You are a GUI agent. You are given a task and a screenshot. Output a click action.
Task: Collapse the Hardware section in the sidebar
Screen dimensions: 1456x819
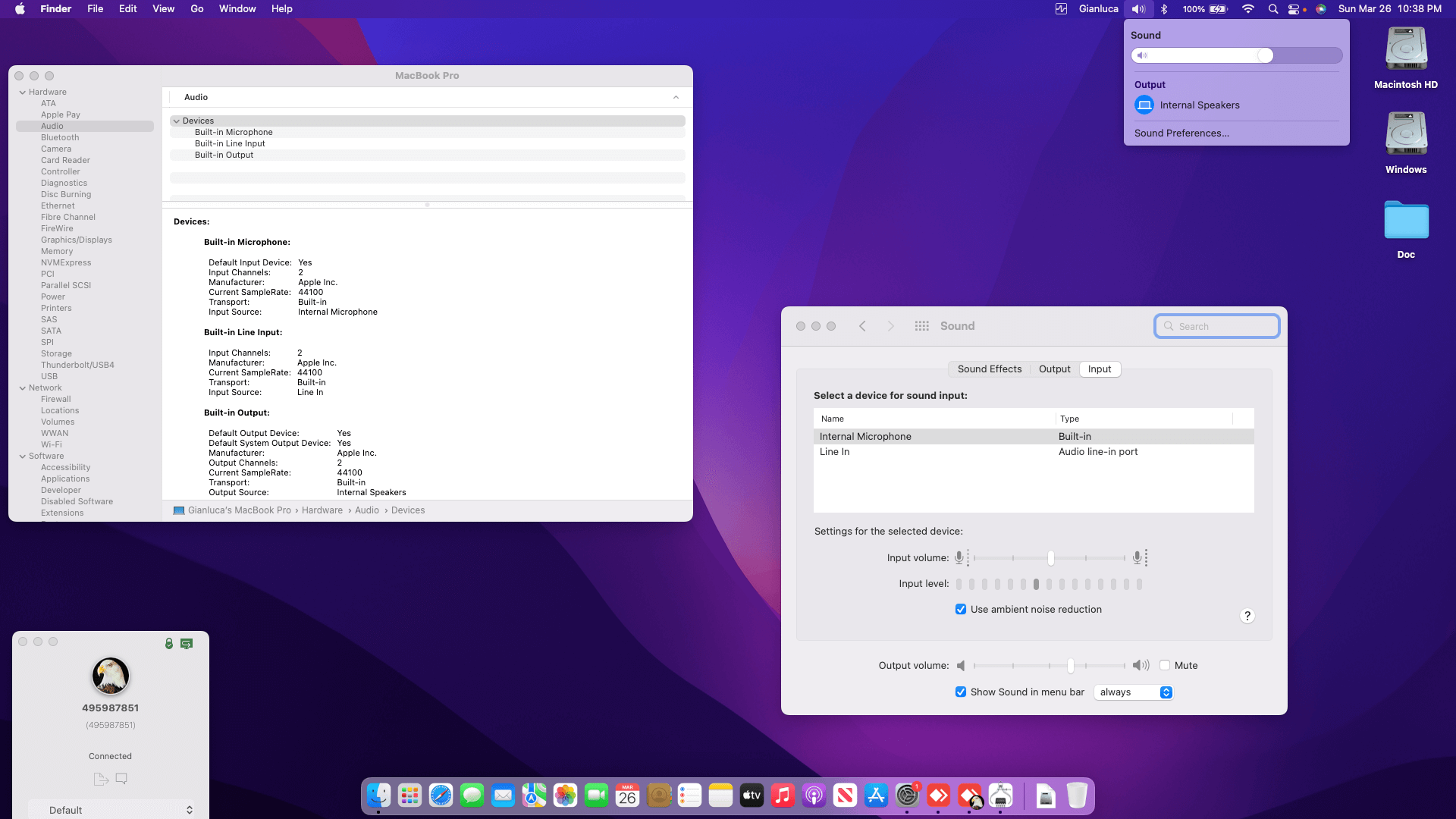(x=23, y=93)
